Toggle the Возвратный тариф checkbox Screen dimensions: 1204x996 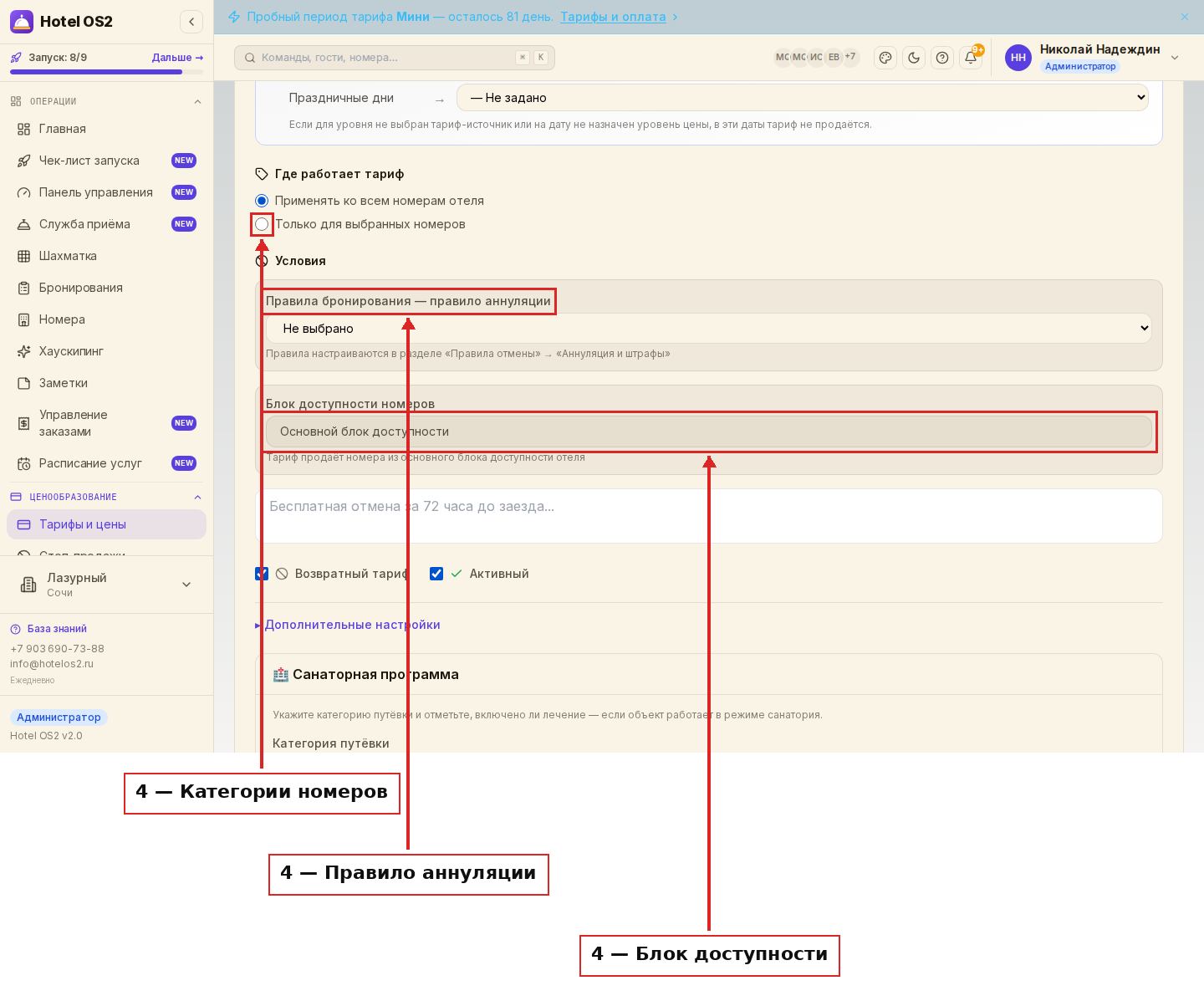[x=262, y=574]
